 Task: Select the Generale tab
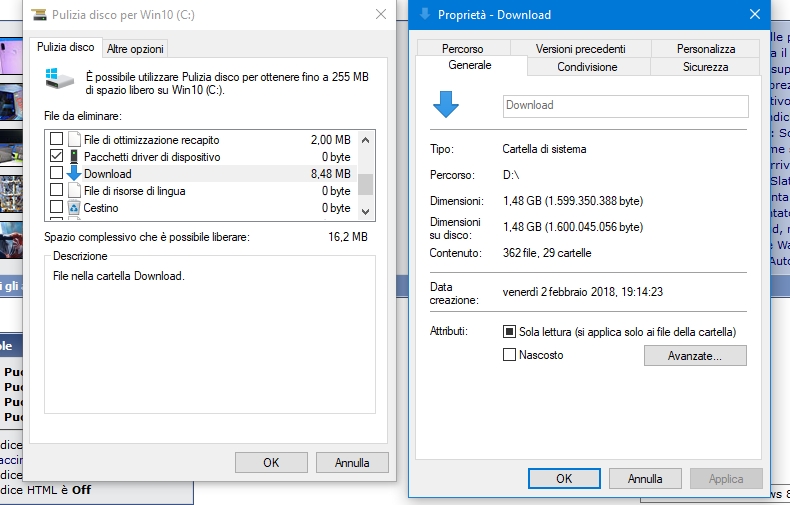(470, 65)
